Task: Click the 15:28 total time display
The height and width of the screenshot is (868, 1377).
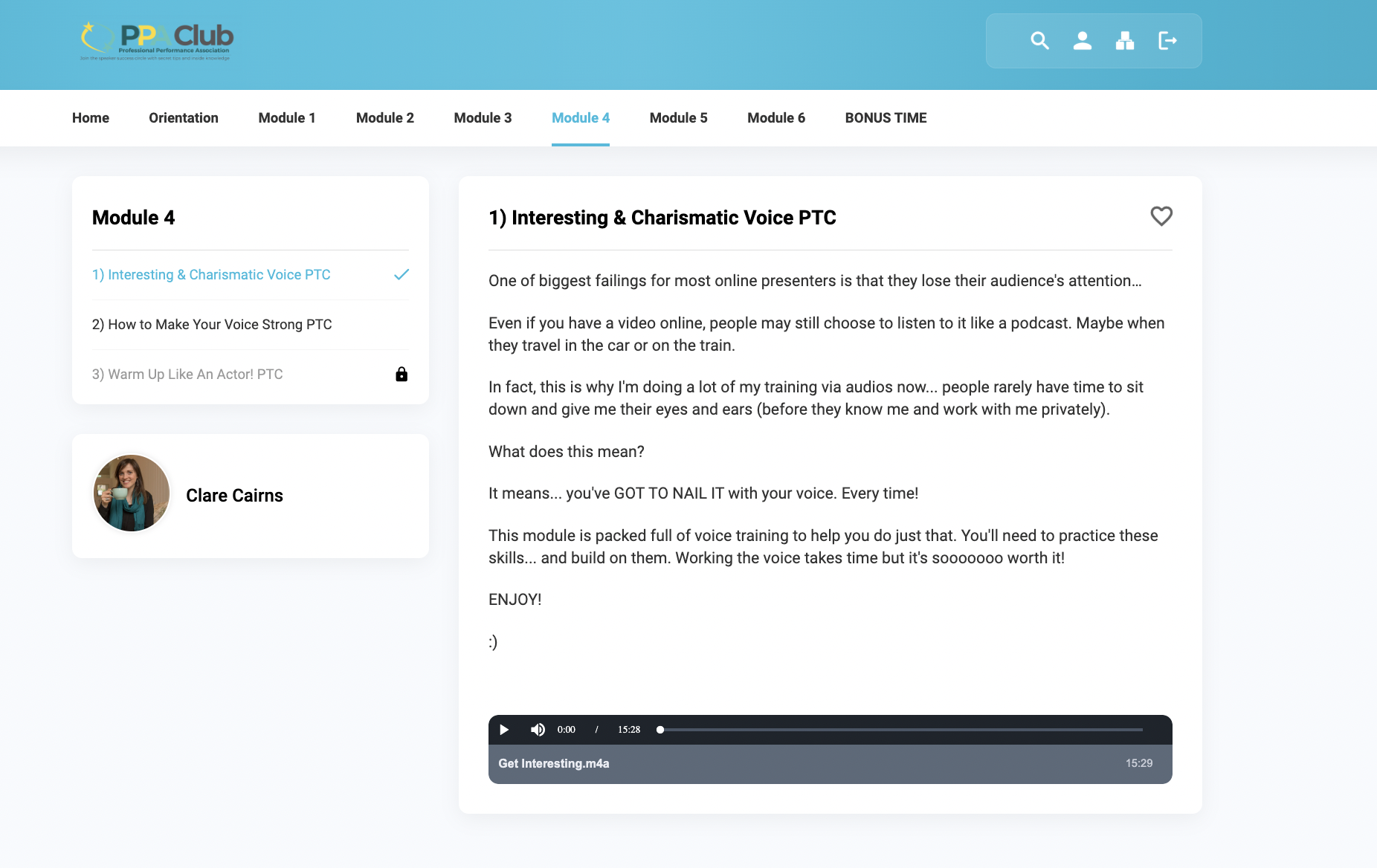Action: (x=629, y=730)
